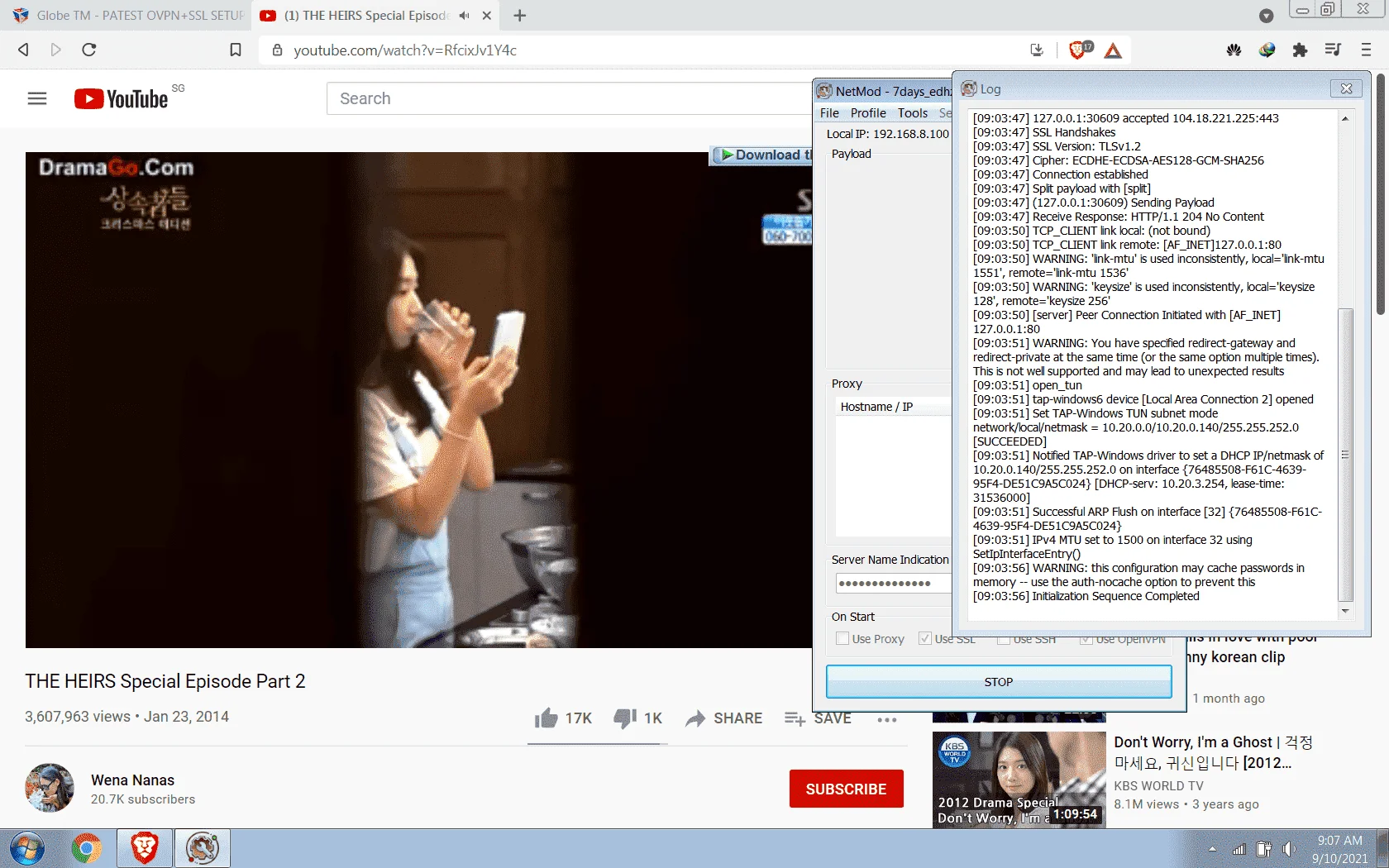Open the tab search dropdown arrow
This screenshot has width=1389, height=868.
1266,16
